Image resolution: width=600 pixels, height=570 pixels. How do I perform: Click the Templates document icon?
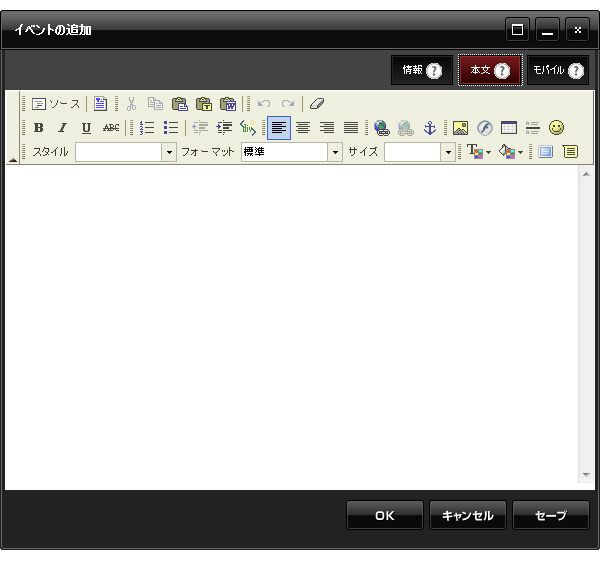[100, 104]
